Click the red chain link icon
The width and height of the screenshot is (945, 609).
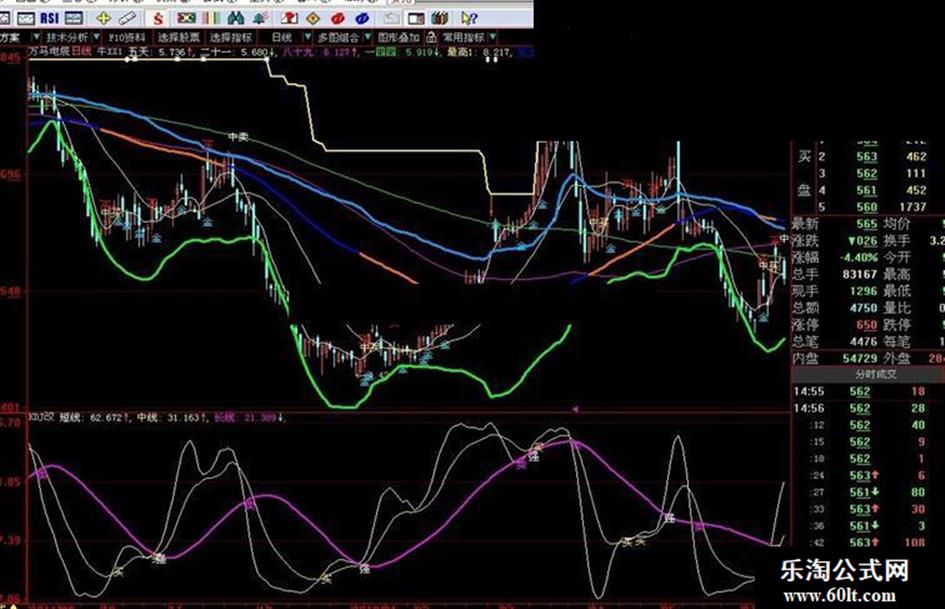(338, 18)
